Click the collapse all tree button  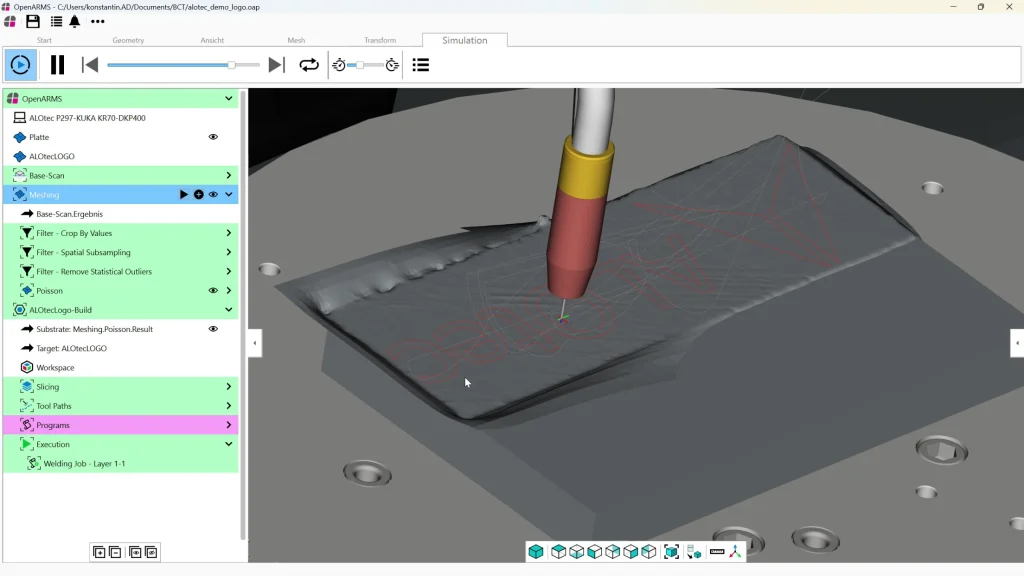click(x=115, y=552)
